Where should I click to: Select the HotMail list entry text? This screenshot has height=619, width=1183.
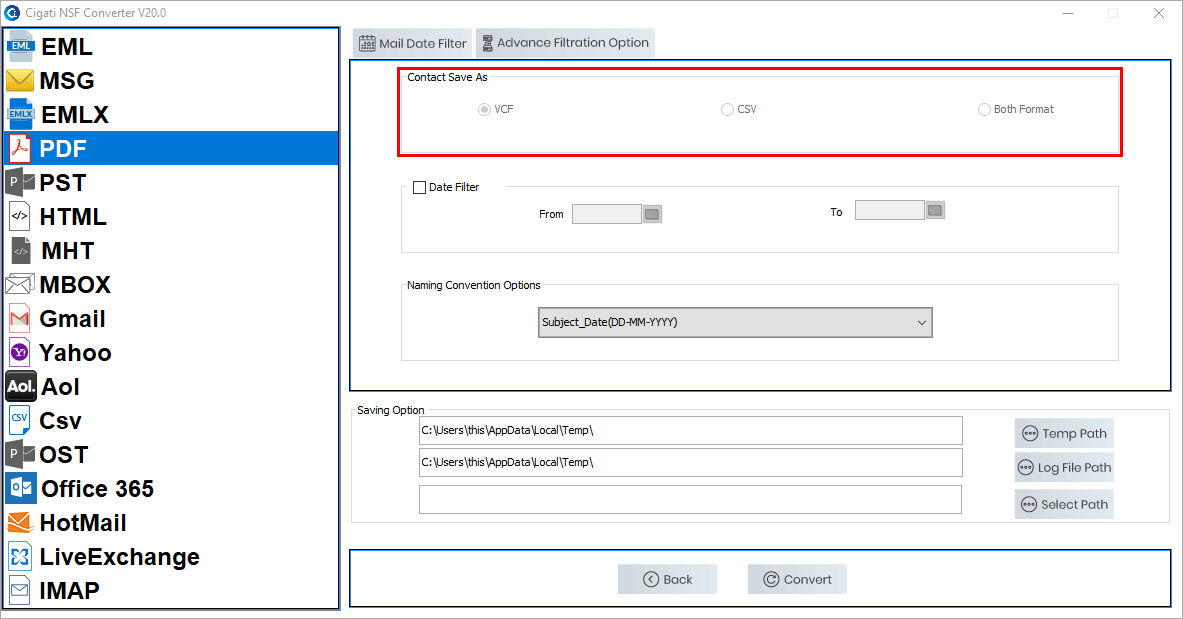point(83,522)
